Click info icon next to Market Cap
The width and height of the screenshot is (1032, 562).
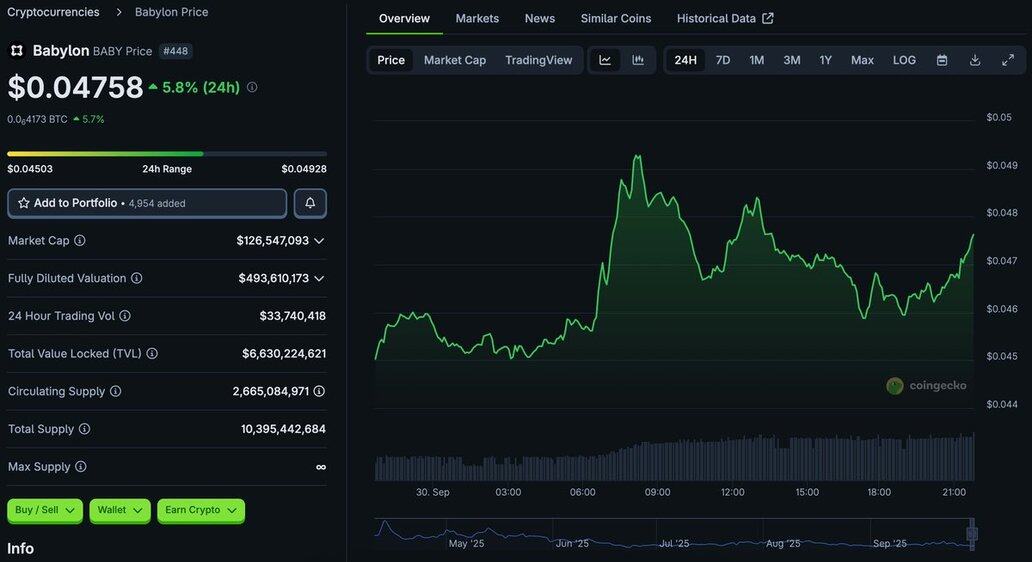[x=80, y=241]
